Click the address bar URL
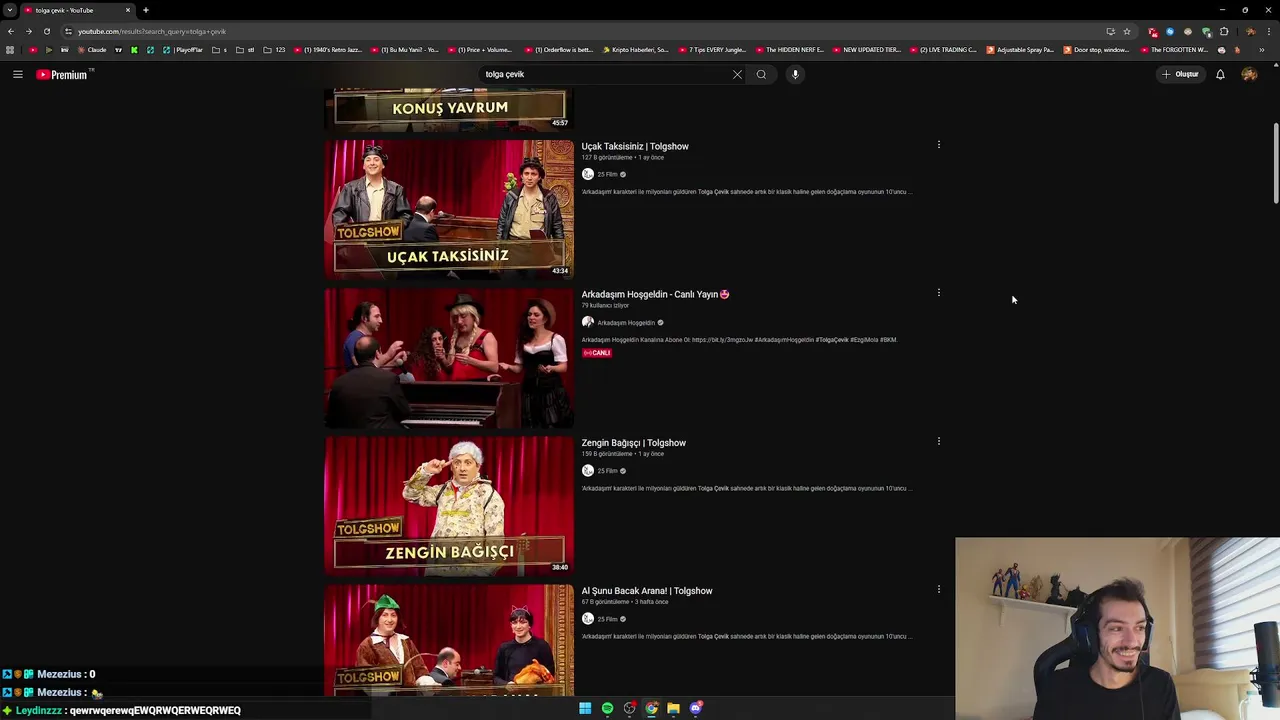This screenshot has width=1280, height=720. coord(152,31)
